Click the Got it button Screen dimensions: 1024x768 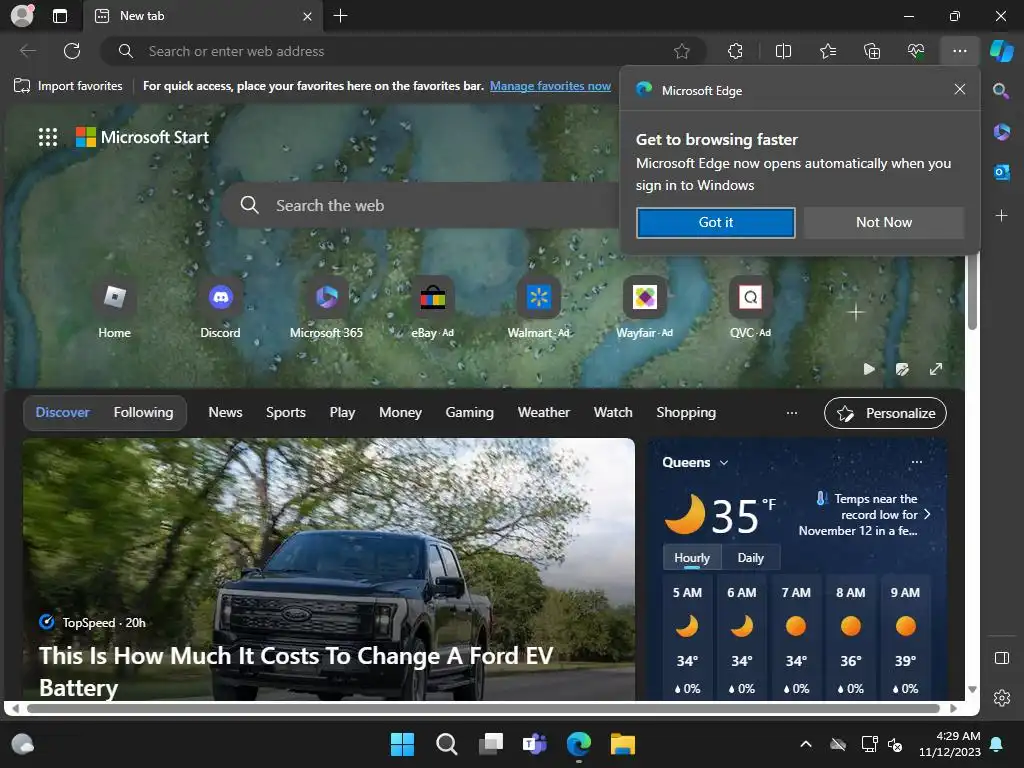point(716,223)
